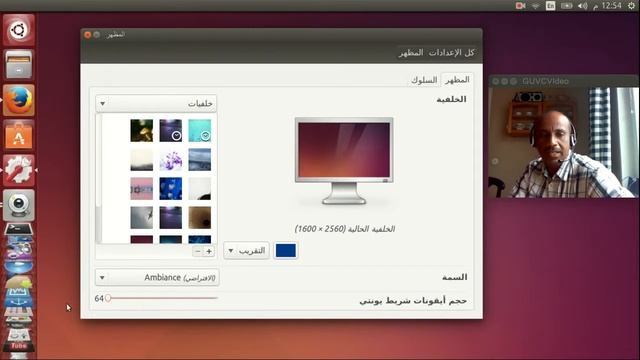Remove wallpaper with the minus button
The width and height of the screenshot is (640, 360).
[198, 251]
